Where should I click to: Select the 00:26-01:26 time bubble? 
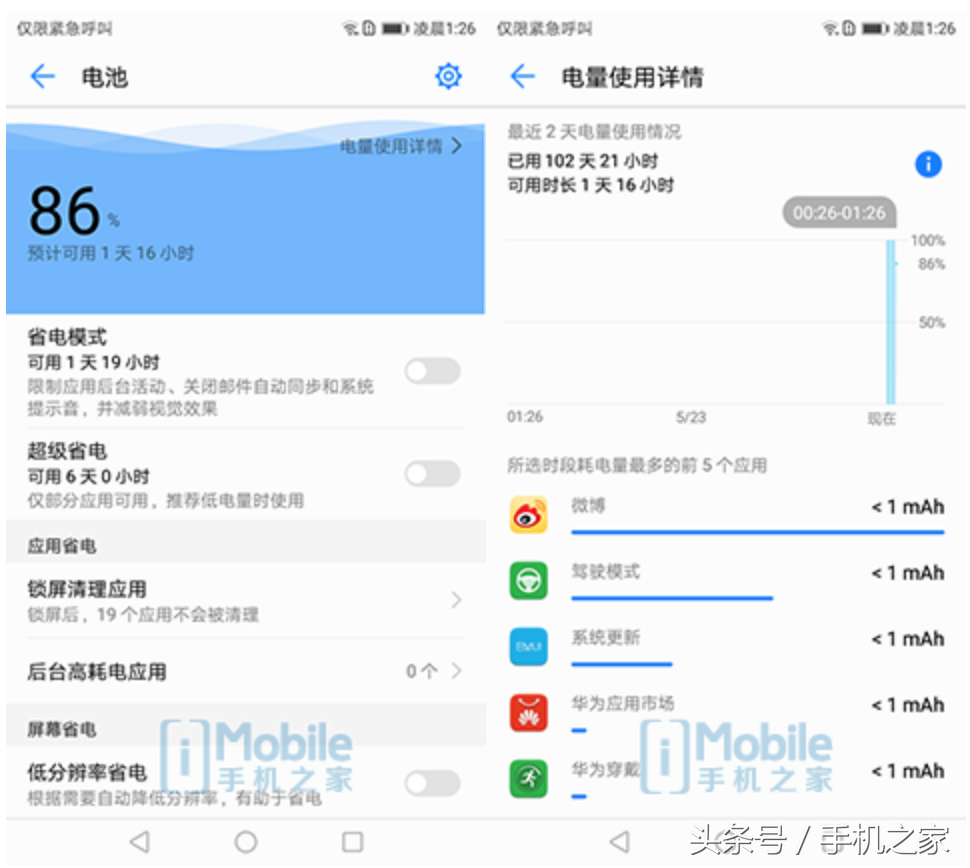[x=839, y=213]
